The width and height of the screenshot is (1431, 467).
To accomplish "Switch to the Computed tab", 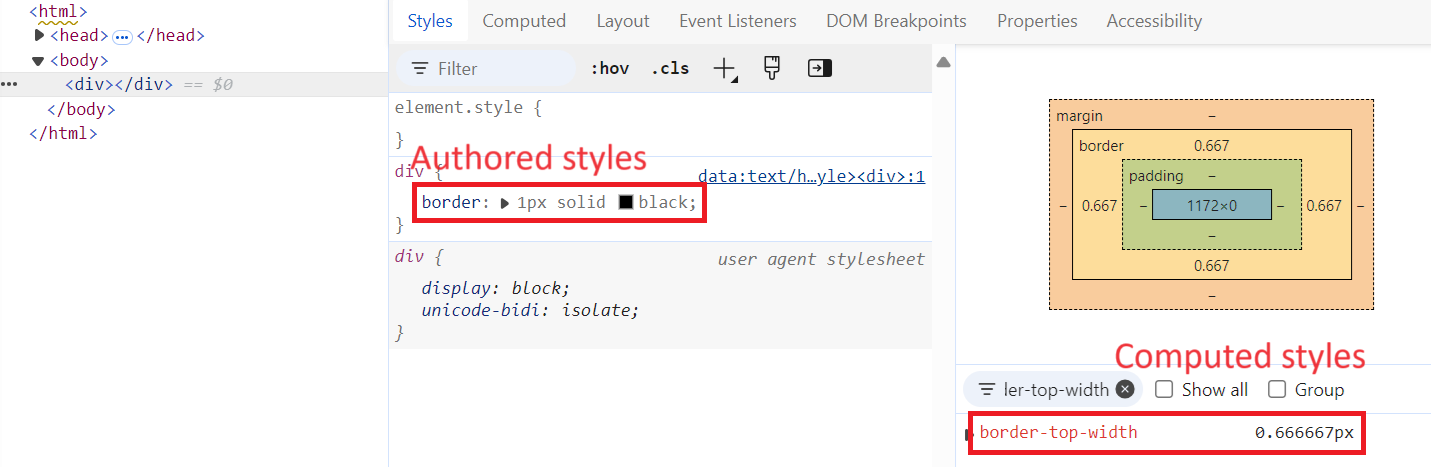I will point(524,20).
